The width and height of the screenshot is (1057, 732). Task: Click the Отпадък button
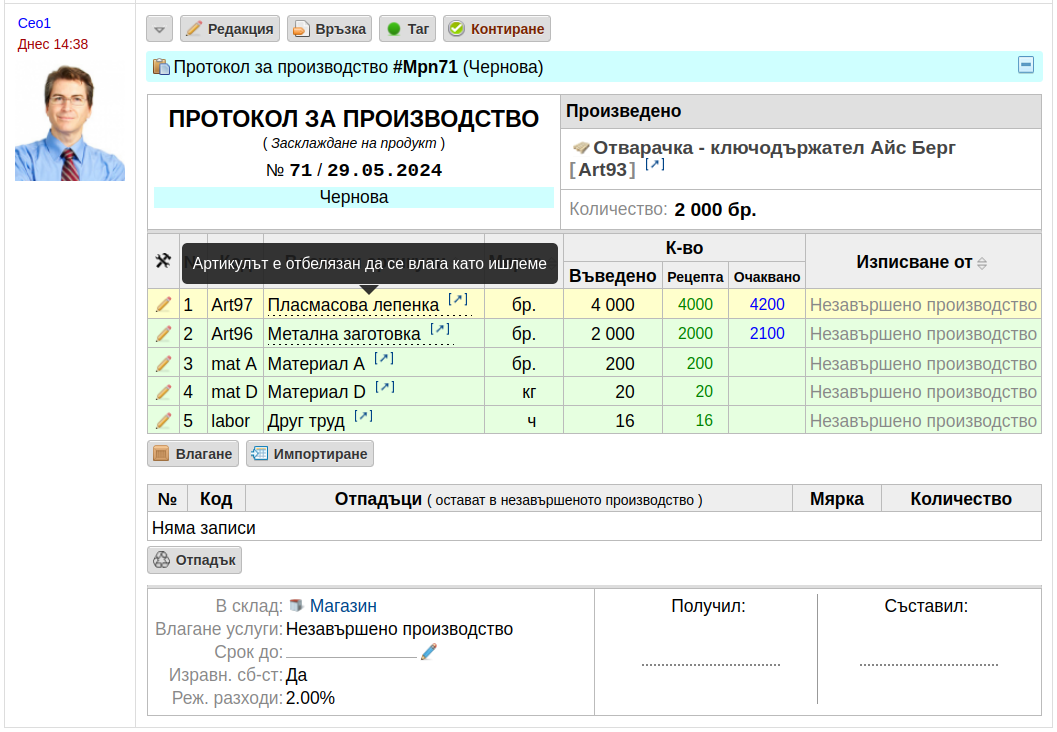pos(195,560)
